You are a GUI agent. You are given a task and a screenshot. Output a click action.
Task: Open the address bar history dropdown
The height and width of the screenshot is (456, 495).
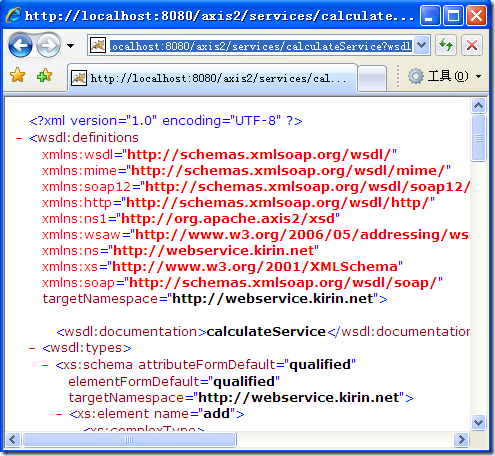tap(422, 45)
